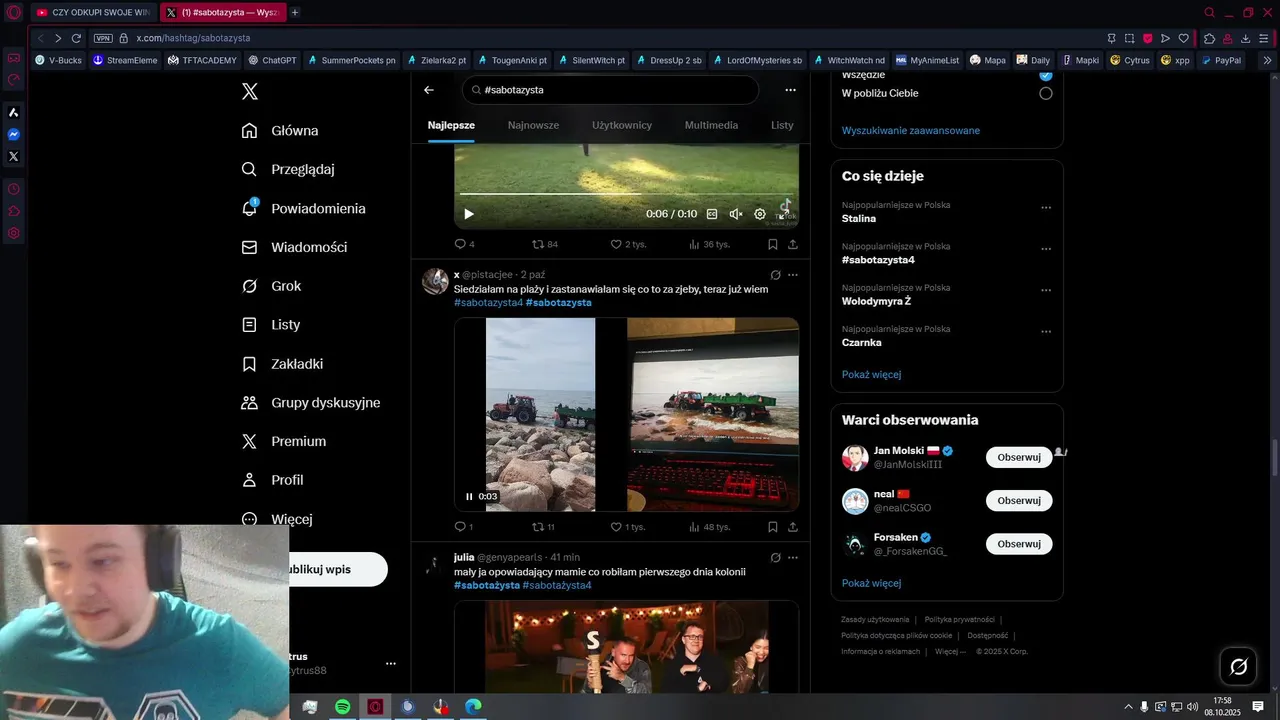This screenshot has width=1280, height=720.
Task: Mute the top video sound
Action: click(736, 214)
